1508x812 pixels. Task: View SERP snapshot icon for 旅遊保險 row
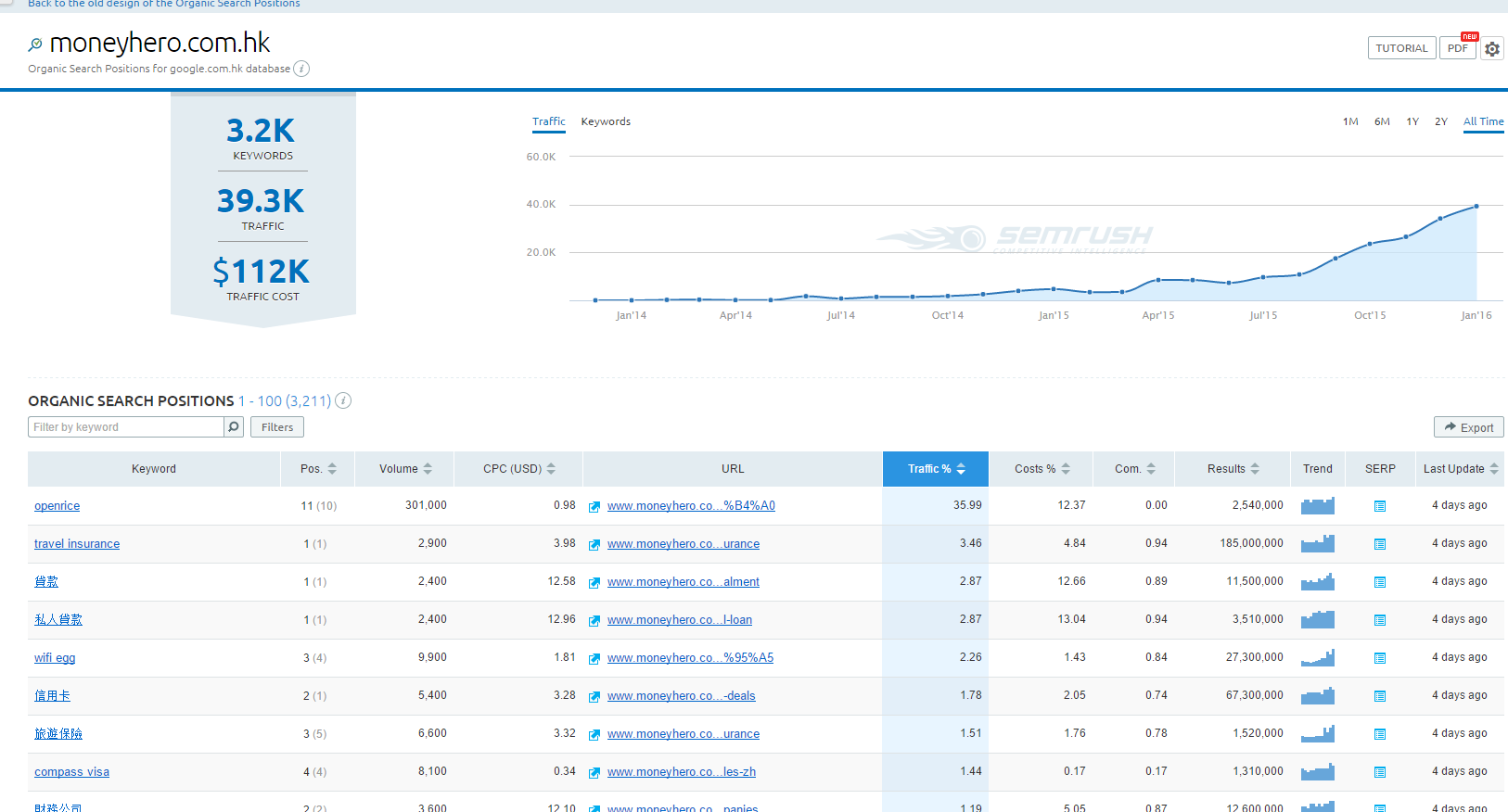[x=1380, y=734]
